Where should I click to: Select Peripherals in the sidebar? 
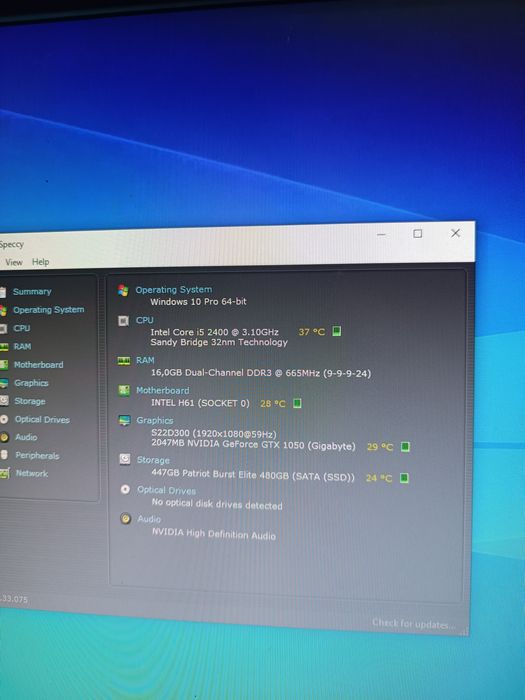[38, 455]
